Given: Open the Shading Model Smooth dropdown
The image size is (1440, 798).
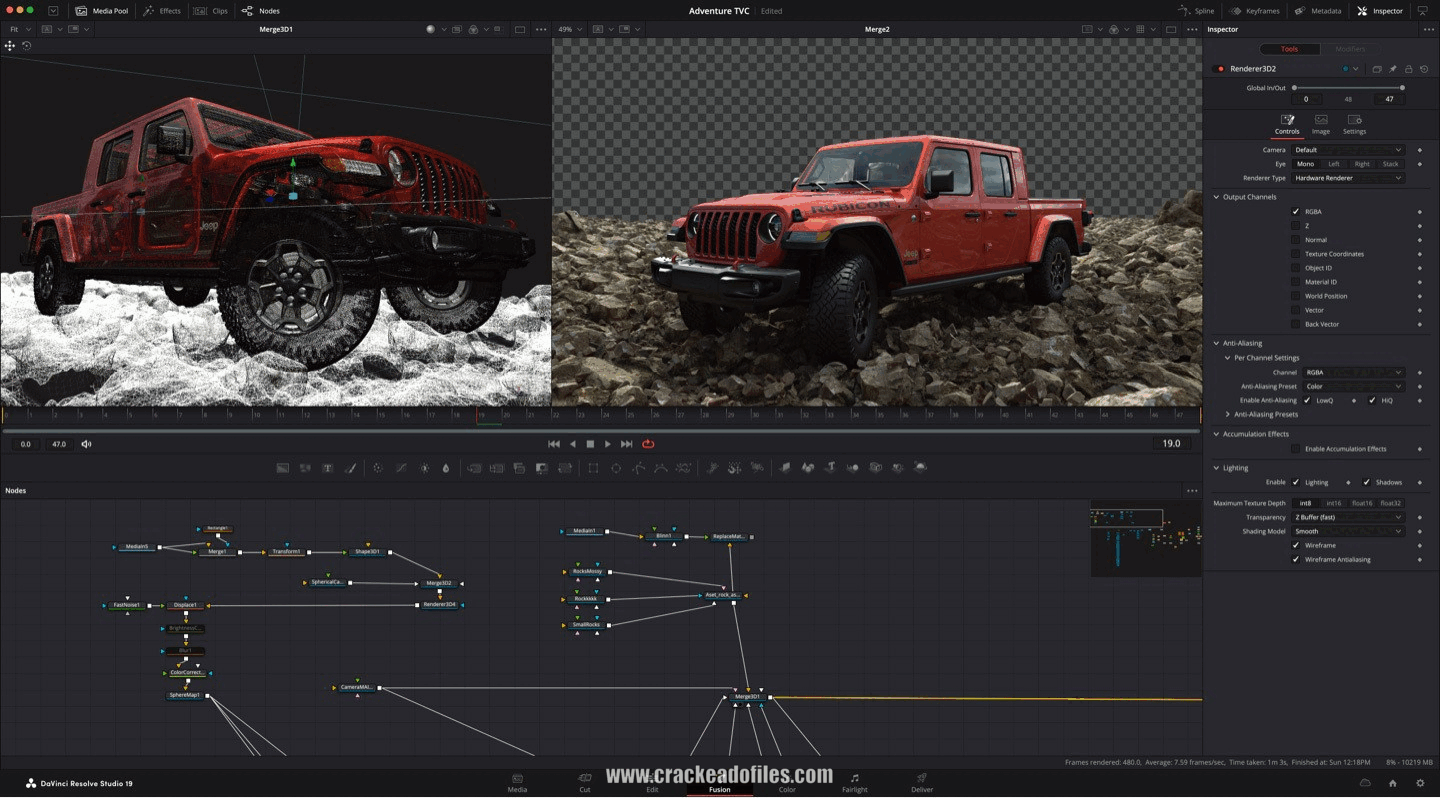Looking at the screenshot, I should click(1348, 532).
